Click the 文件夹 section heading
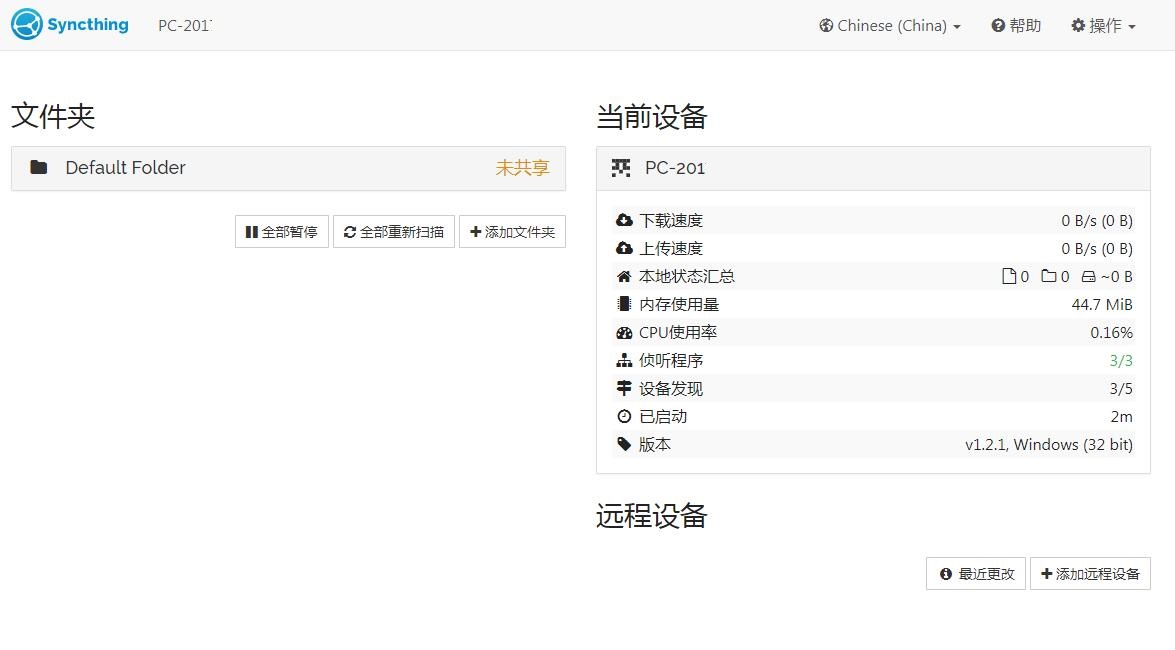Screen dimensions: 1175x650 [53, 116]
